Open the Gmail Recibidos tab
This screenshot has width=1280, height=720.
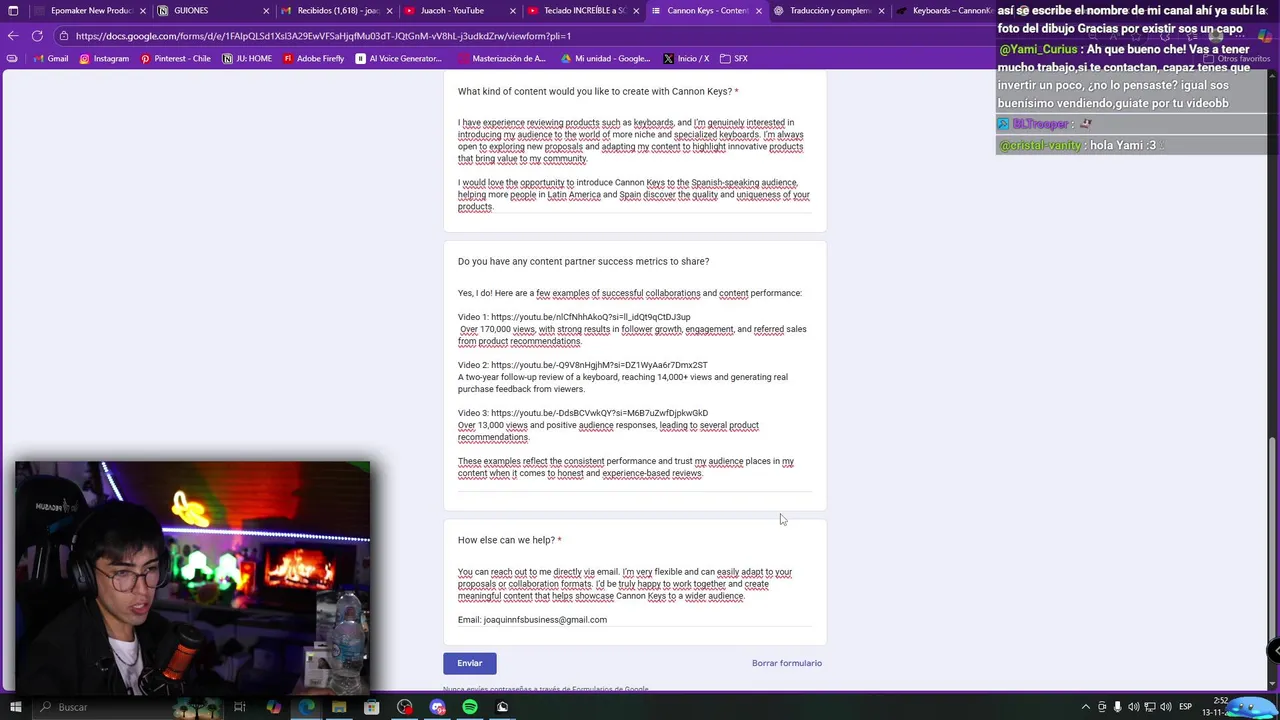pos(336,11)
